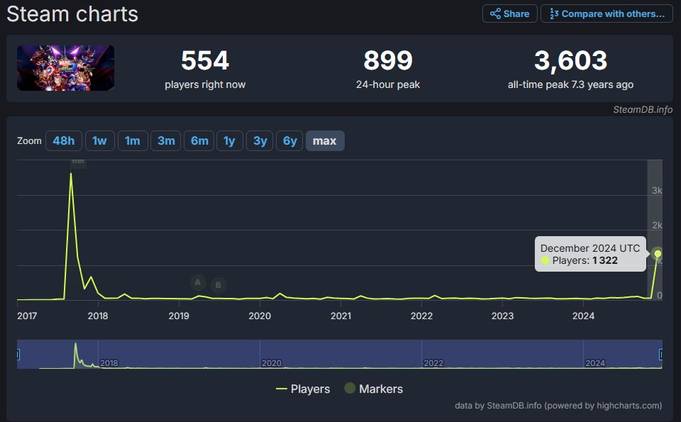Click the 2024 x-axis label
The height and width of the screenshot is (422, 681).
tap(583, 316)
